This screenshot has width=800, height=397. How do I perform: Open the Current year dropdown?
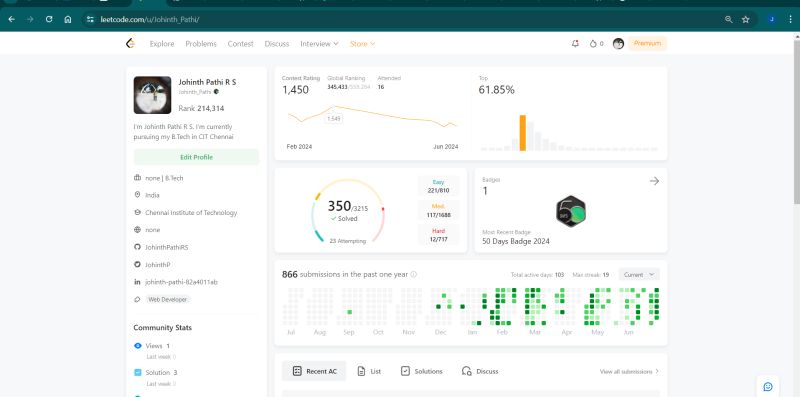tap(639, 275)
